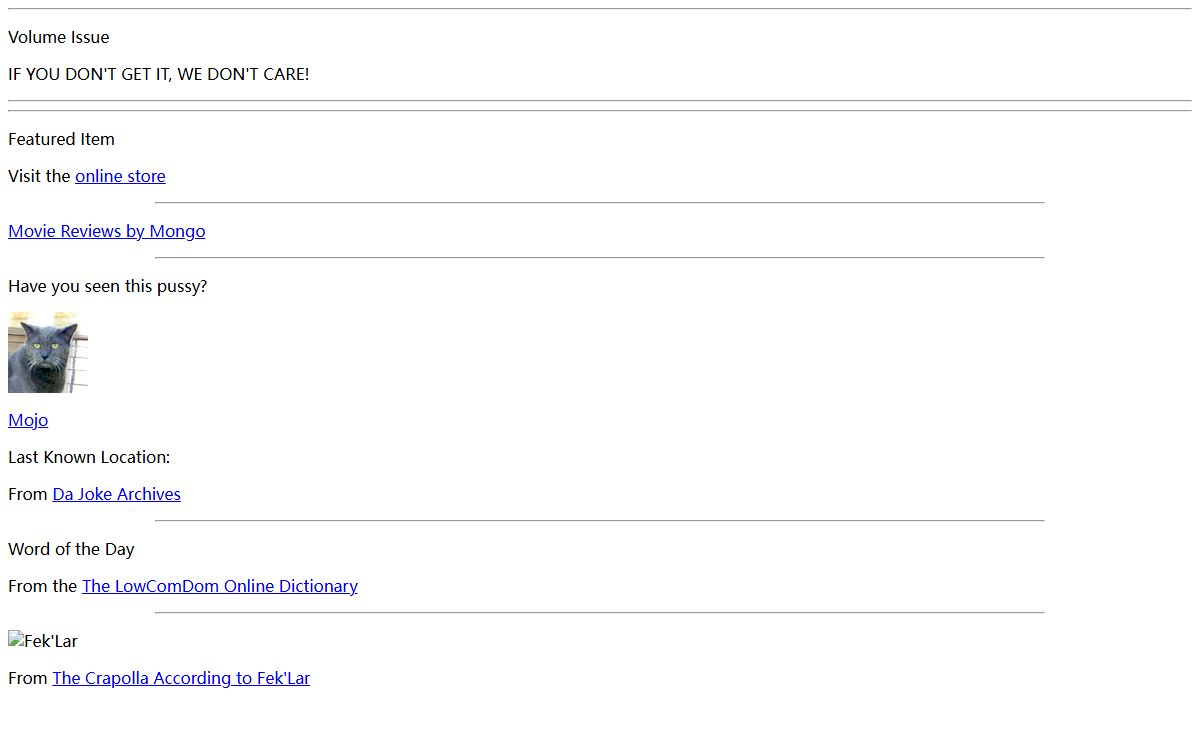This screenshot has width=1200, height=740.
Task: Click divider line below Movie Reviews link
Action: 600,258
